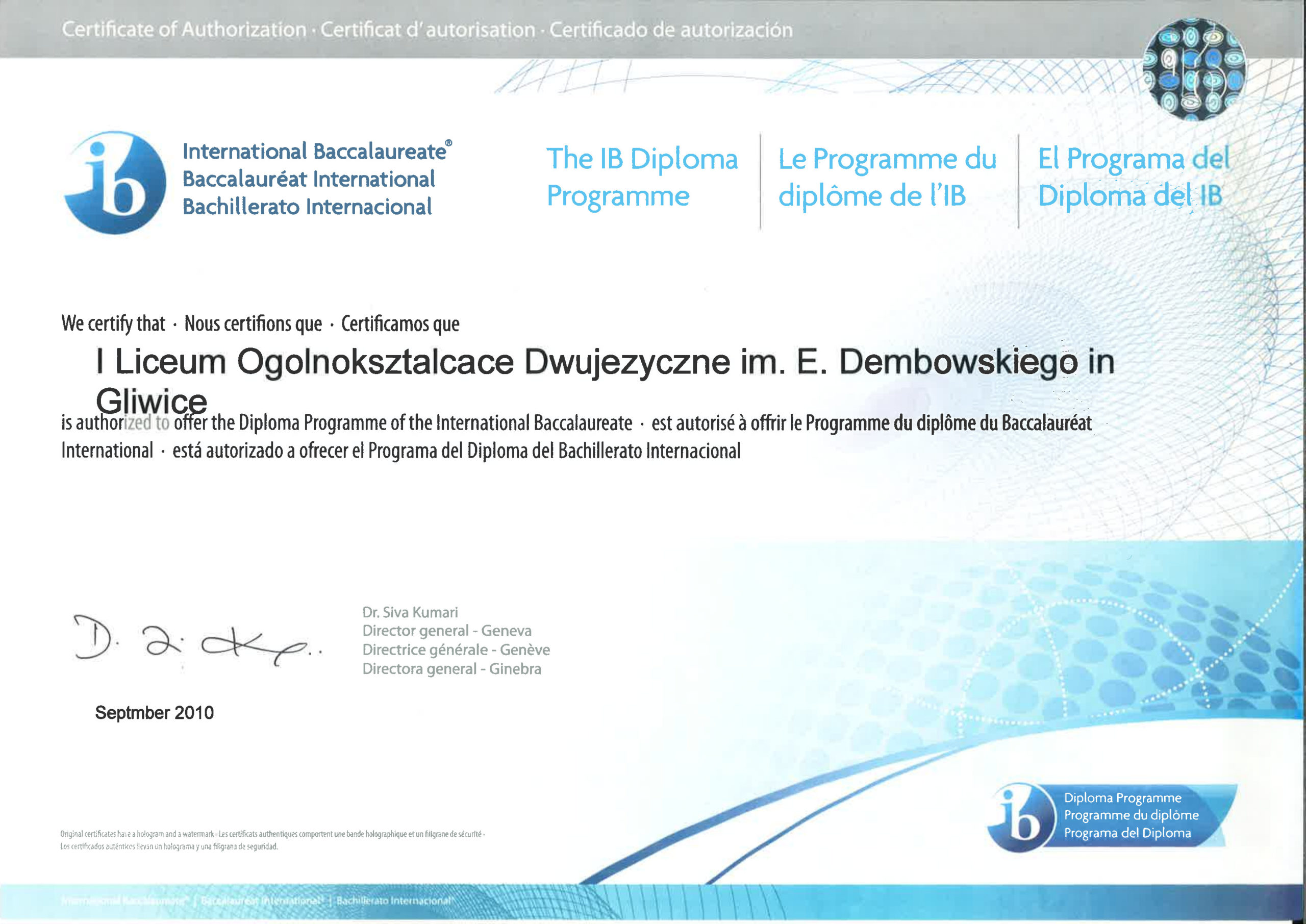The height and width of the screenshot is (924, 1306).
Task: Click the title "The IB Diploma Programme"
Action: 642,178
